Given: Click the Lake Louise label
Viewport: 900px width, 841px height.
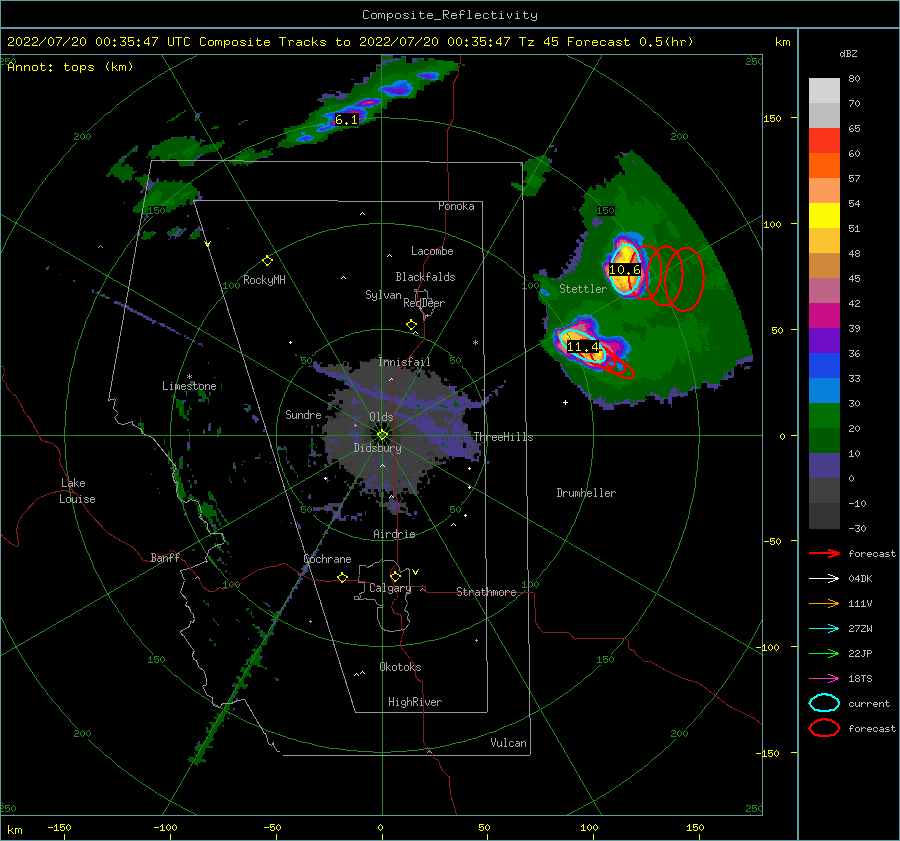Looking at the screenshot, I should [x=77, y=491].
